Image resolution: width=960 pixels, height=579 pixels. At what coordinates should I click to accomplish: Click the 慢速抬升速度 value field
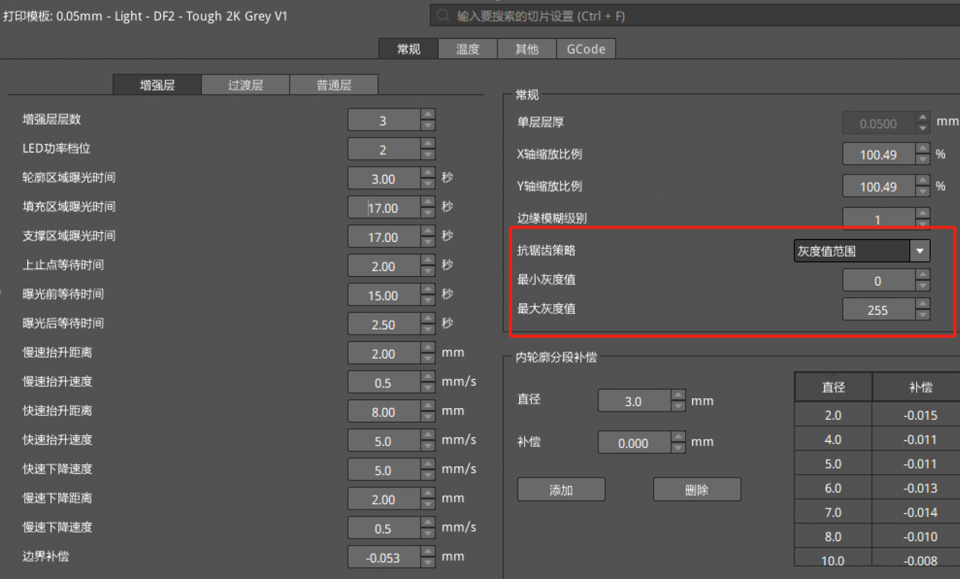click(384, 383)
